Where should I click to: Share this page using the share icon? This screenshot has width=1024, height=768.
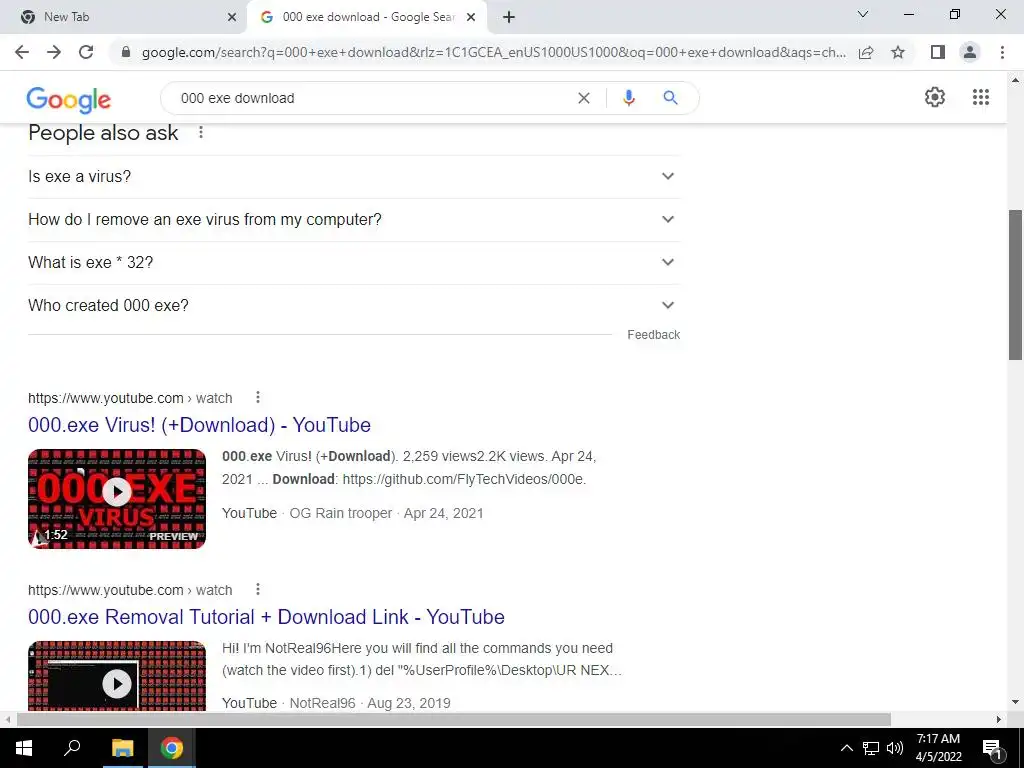pos(866,52)
